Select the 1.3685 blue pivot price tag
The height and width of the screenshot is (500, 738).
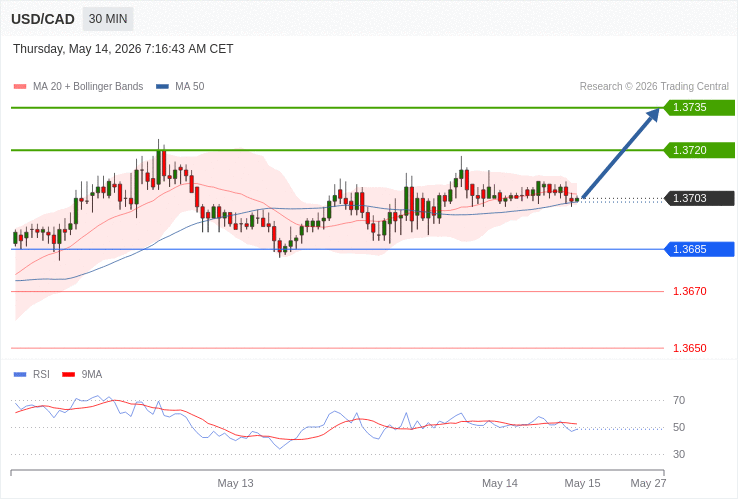tap(699, 249)
